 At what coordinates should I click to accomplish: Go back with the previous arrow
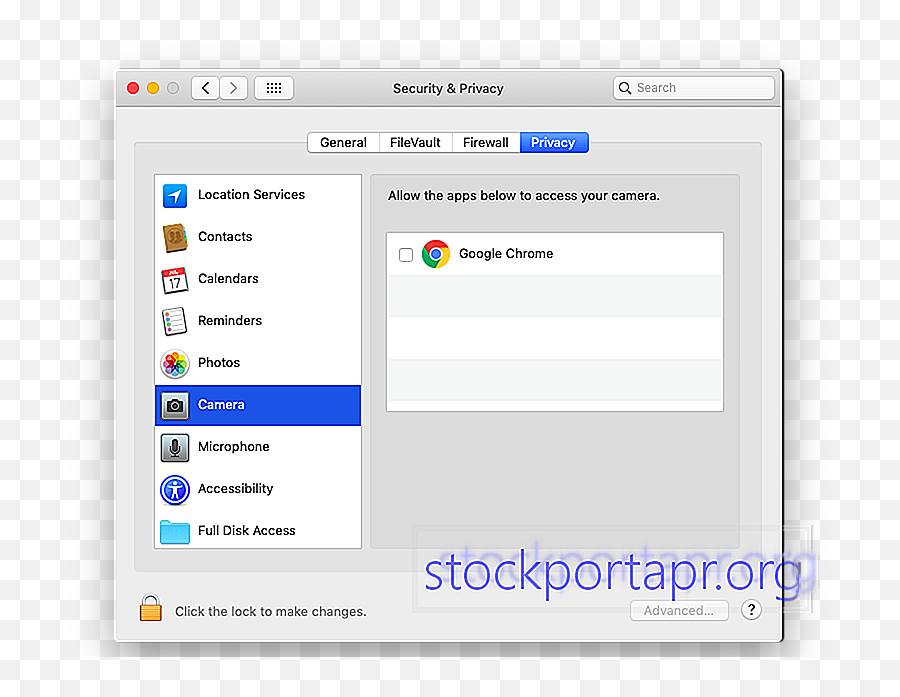(205, 88)
